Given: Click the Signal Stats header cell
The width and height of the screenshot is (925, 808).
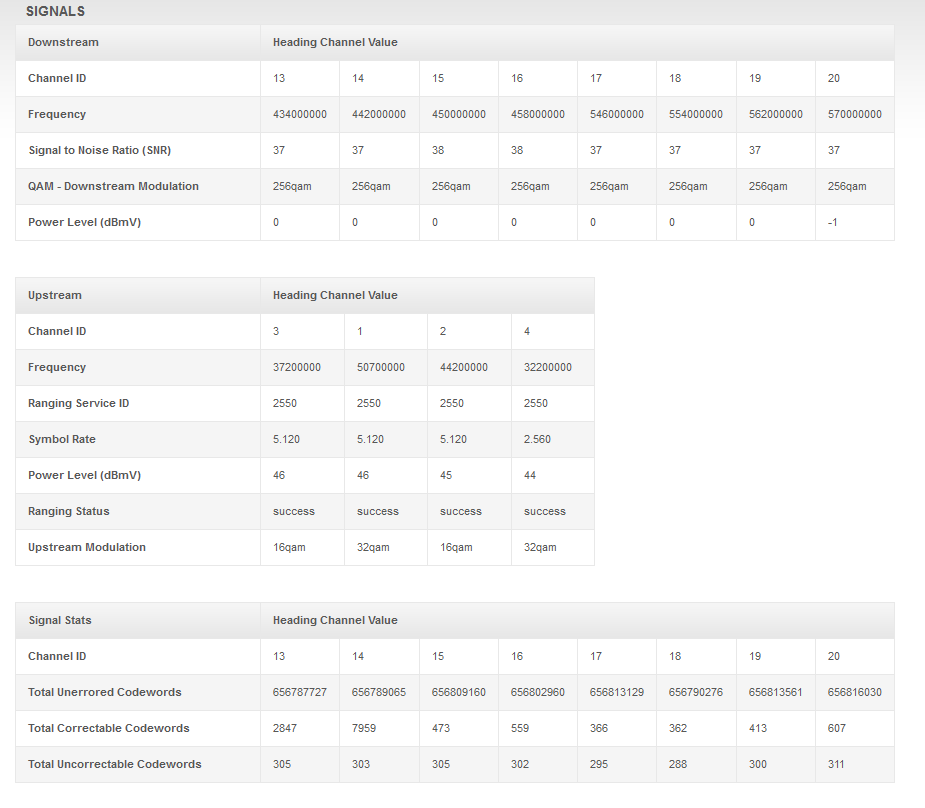Looking at the screenshot, I should tap(60, 620).
